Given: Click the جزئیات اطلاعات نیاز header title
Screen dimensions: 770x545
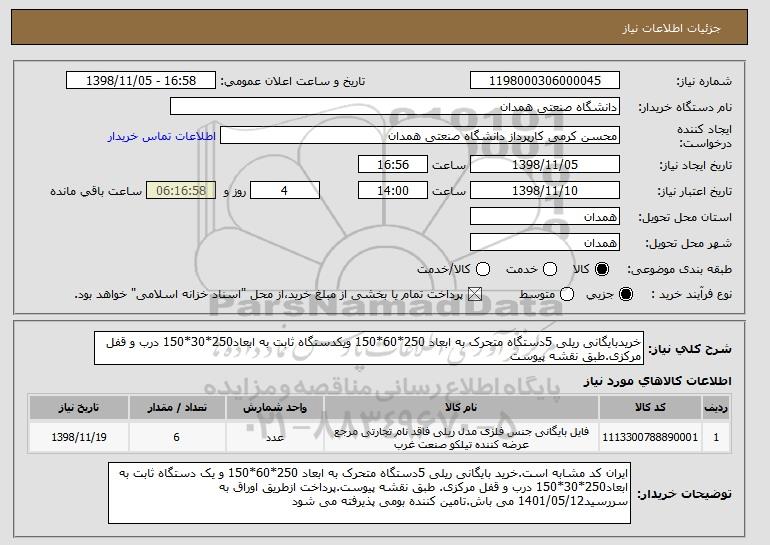Looking at the screenshot, I should [x=671, y=28].
